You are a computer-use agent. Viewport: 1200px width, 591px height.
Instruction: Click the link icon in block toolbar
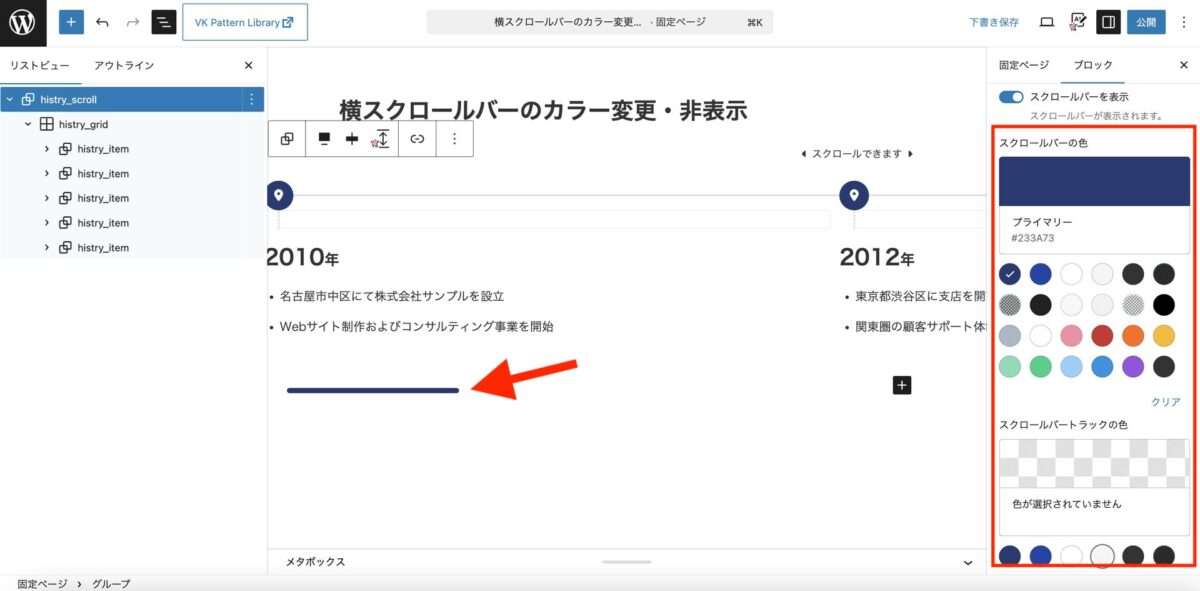[x=417, y=139]
